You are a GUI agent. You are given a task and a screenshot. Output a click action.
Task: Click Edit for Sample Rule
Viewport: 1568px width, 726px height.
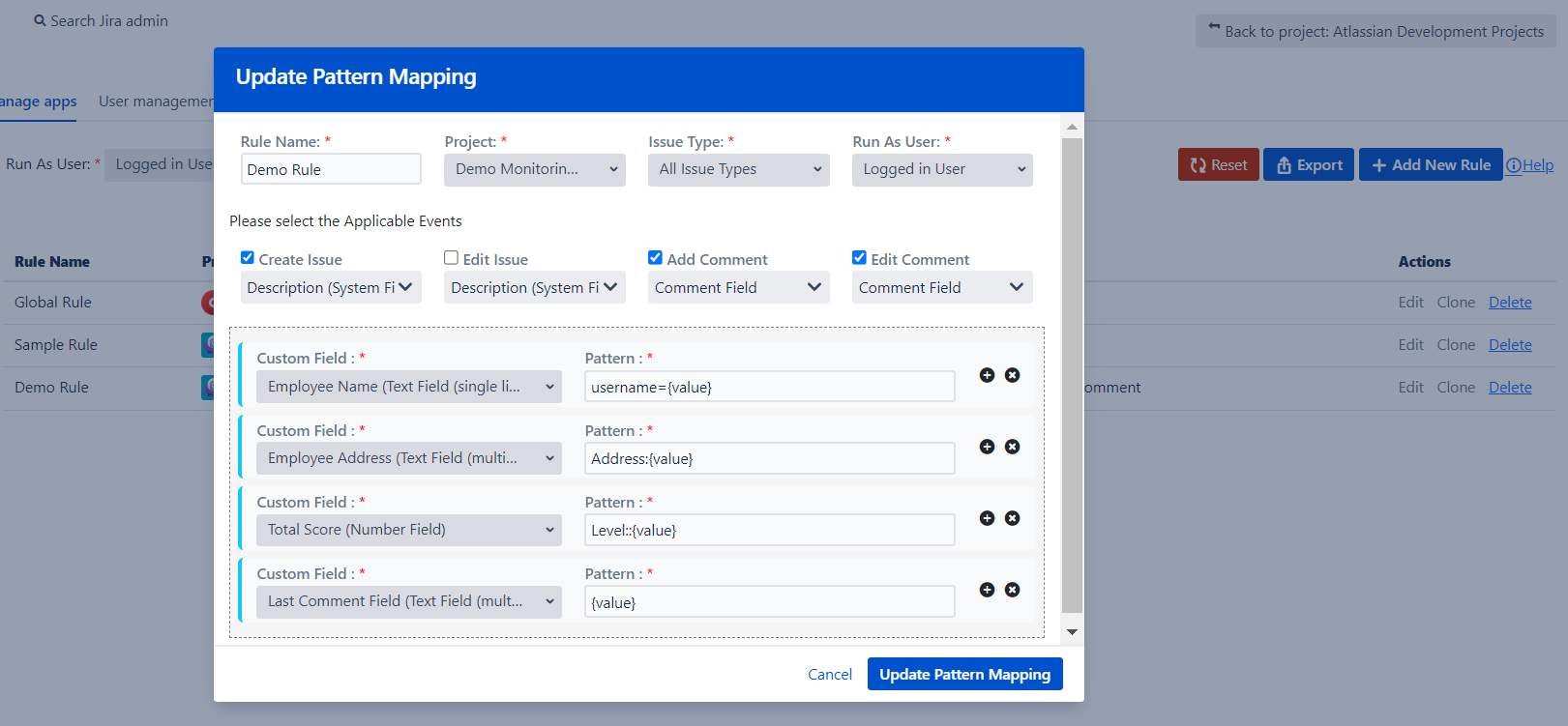pyautogui.click(x=1410, y=345)
